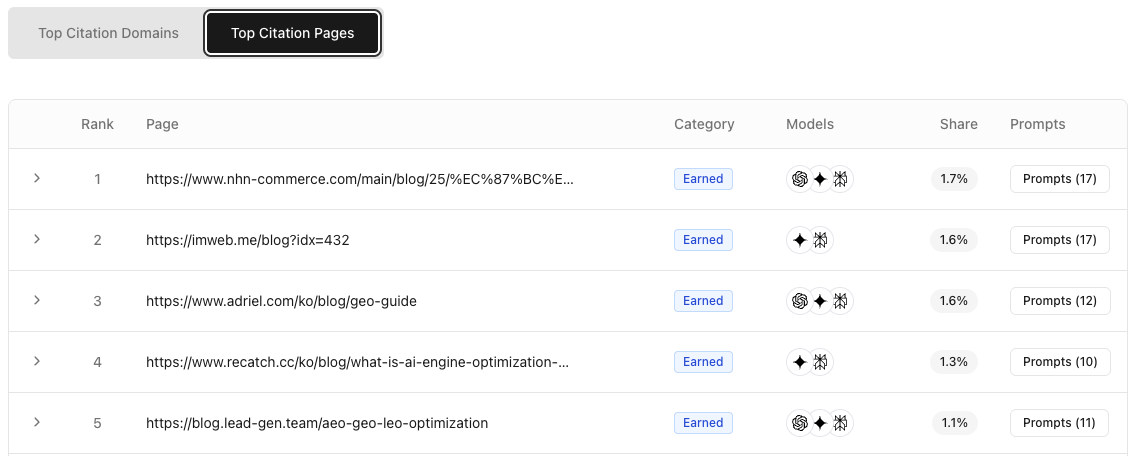
Task: Open the Prompts (11) button
Action: tap(1059, 423)
